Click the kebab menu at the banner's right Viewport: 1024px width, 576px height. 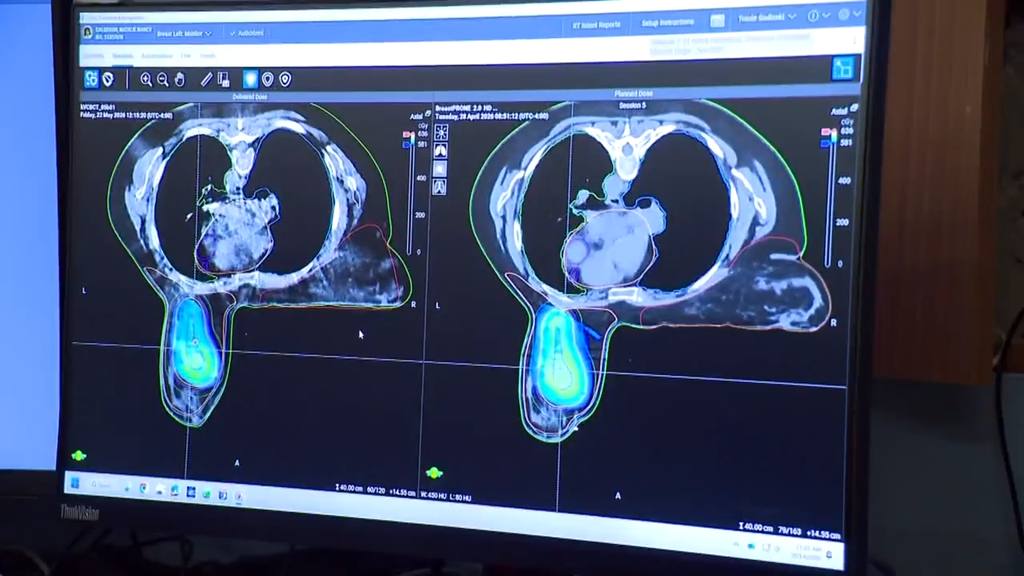pos(855,41)
